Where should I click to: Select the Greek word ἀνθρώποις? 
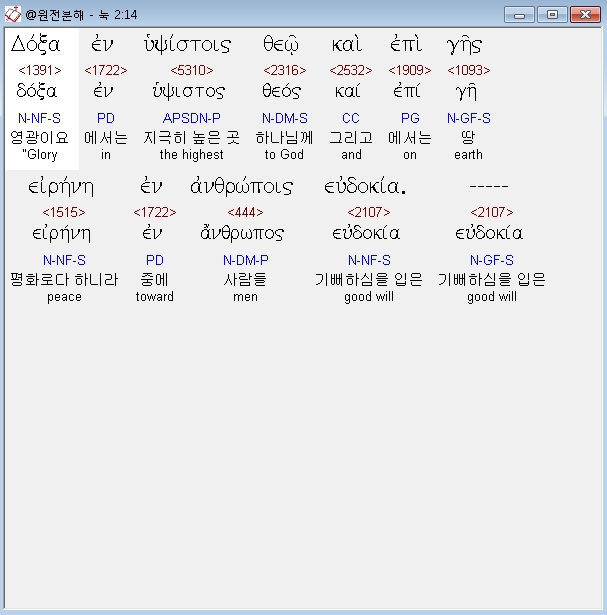pos(242,187)
